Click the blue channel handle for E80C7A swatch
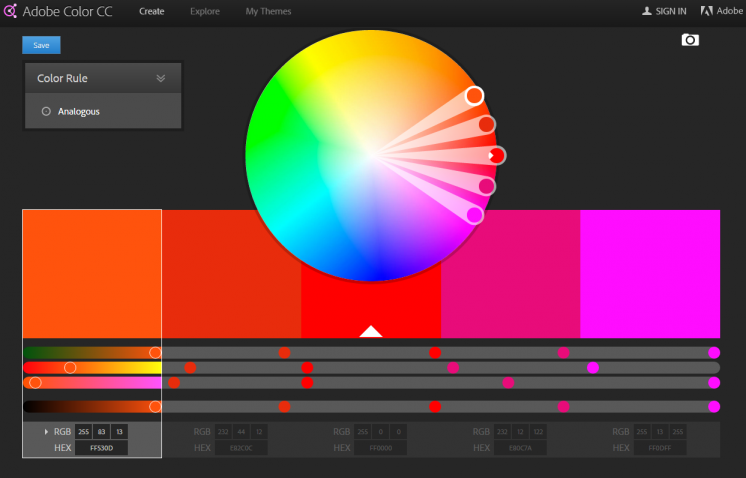746x478 pixels. click(508, 382)
